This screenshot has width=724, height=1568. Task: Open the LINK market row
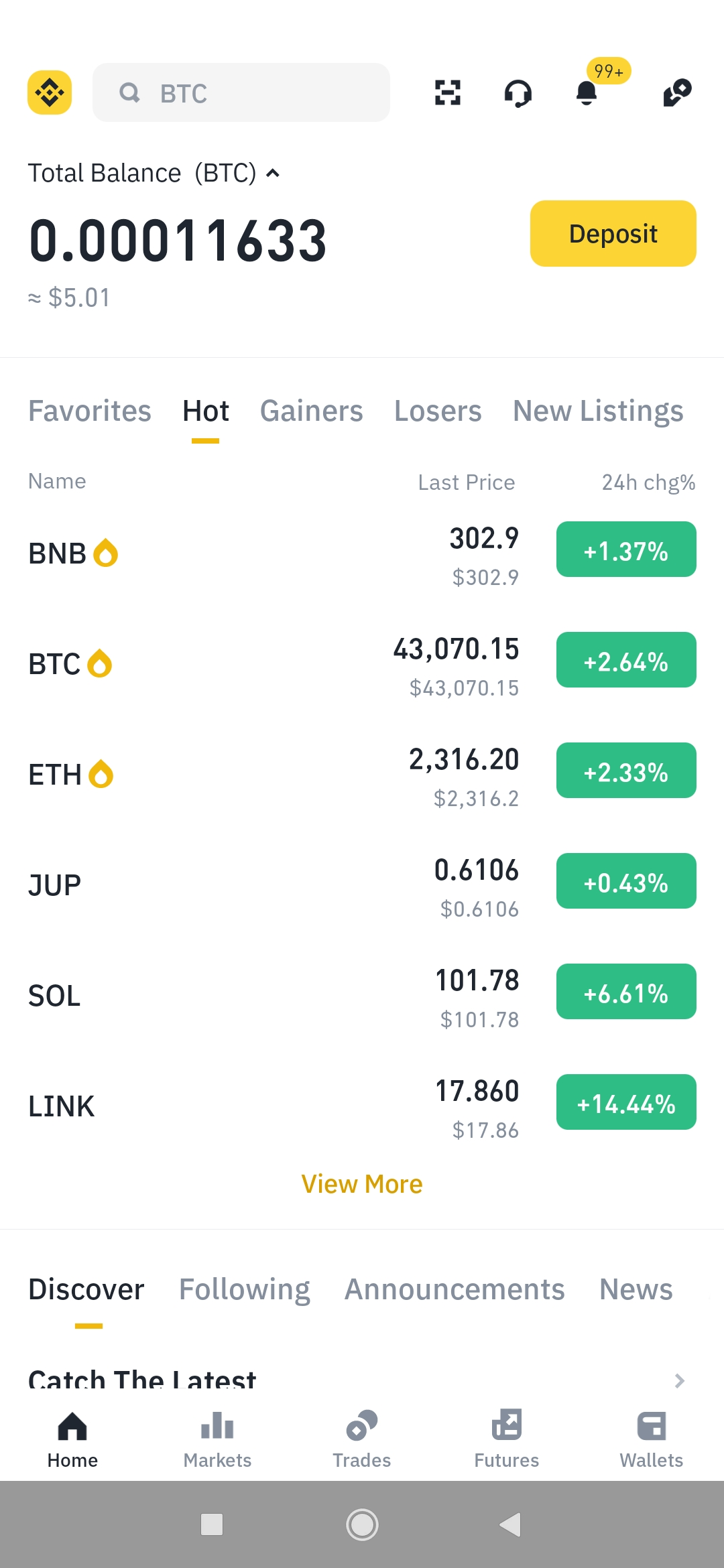[x=362, y=1106]
